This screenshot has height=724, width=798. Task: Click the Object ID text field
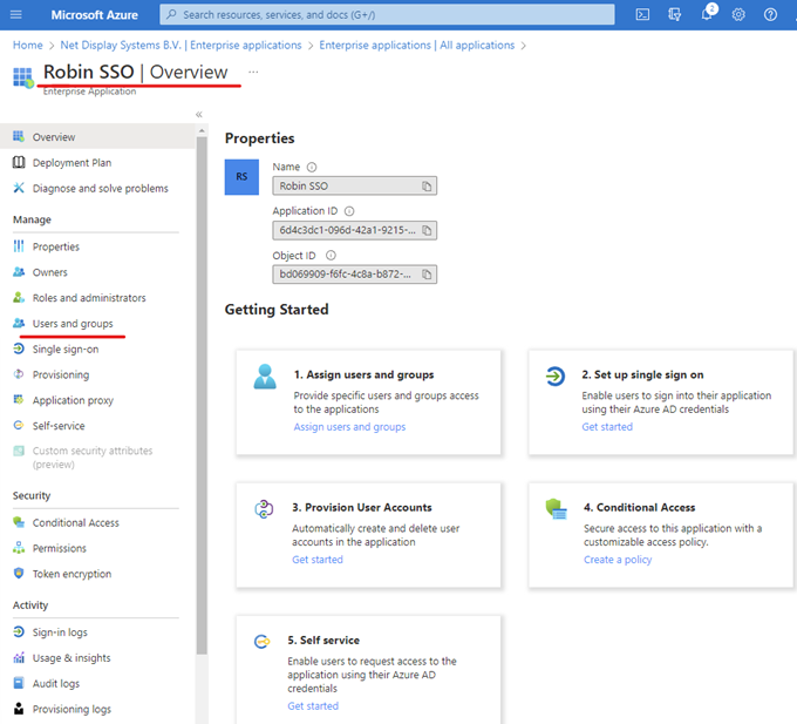click(x=354, y=275)
